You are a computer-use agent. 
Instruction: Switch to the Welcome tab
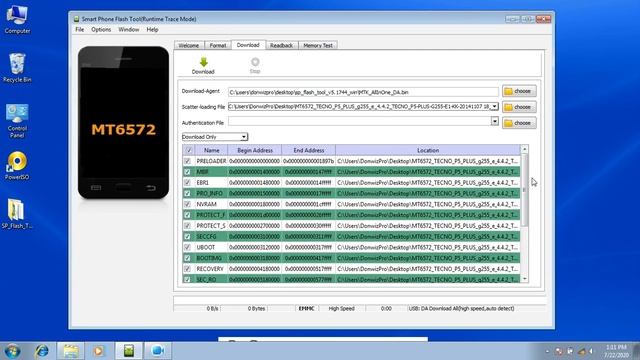click(x=189, y=45)
